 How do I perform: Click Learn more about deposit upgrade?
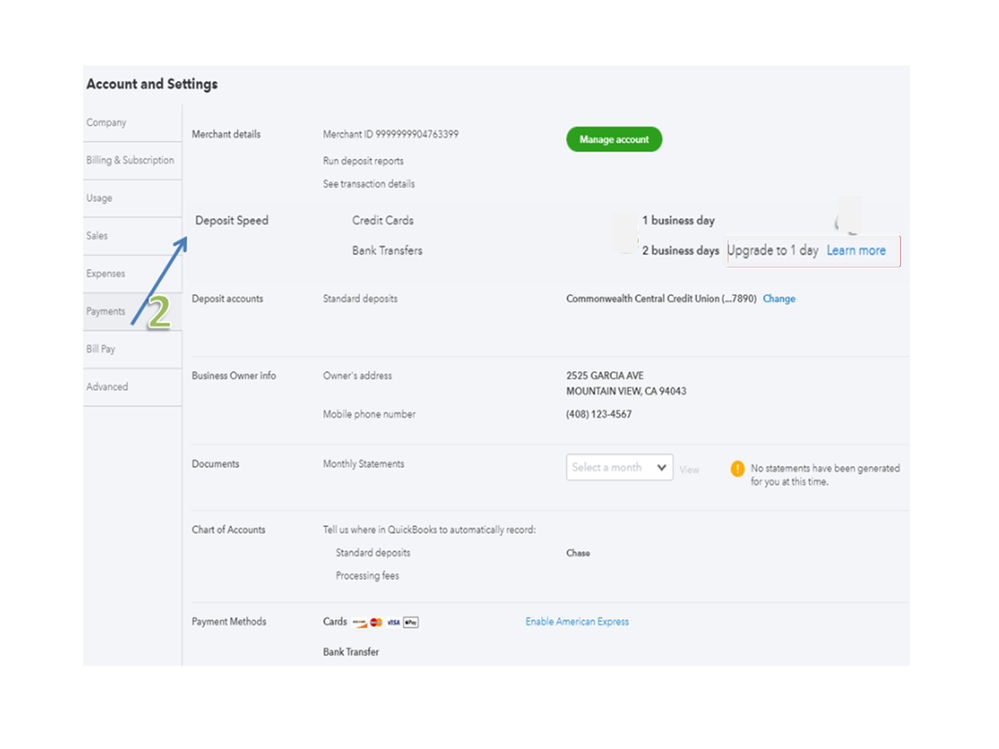(x=856, y=251)
